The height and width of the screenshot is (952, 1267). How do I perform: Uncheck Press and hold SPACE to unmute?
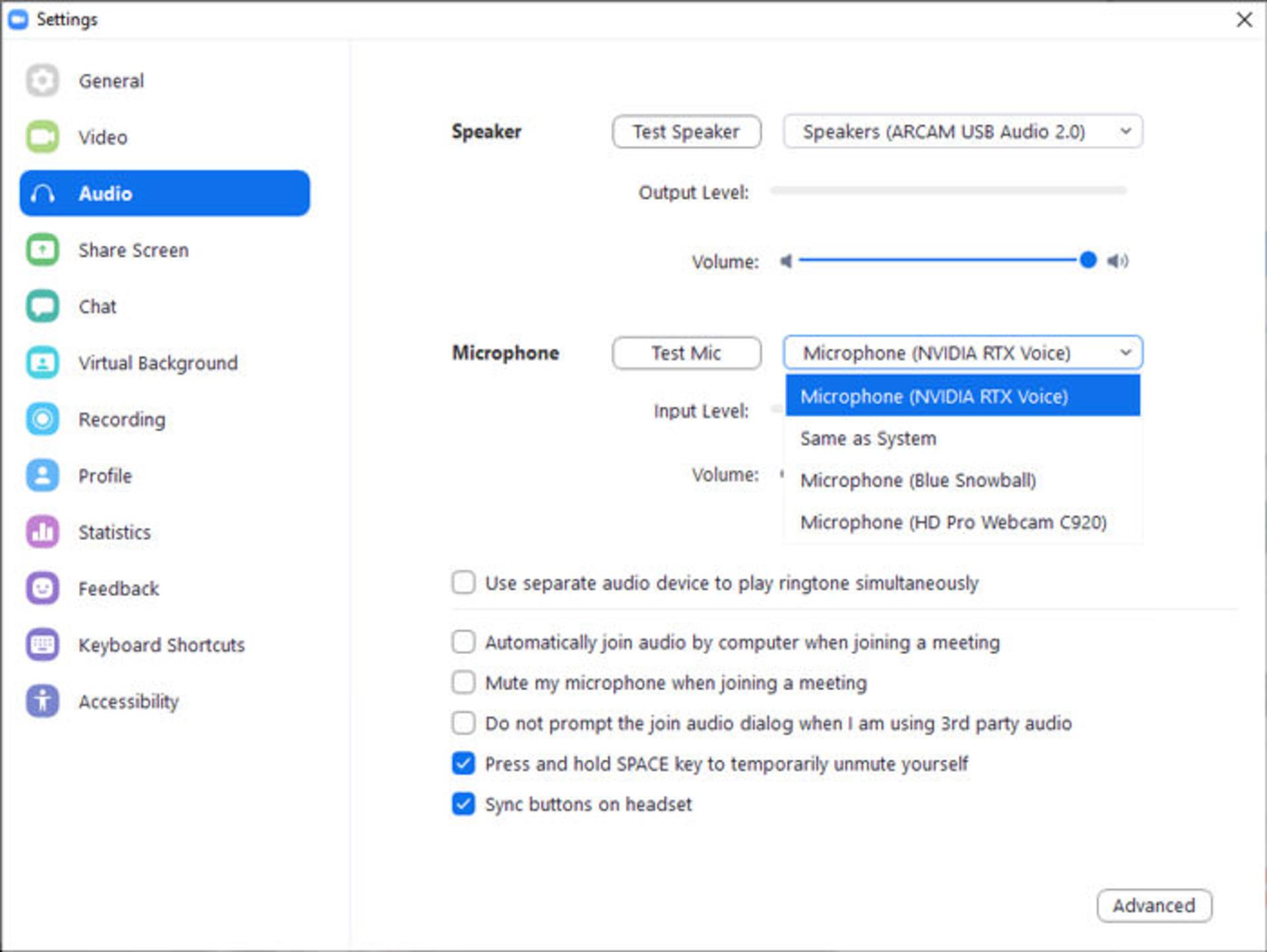coord(463,763)
